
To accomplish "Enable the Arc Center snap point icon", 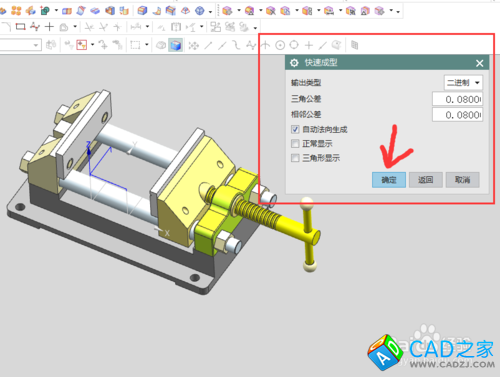I will tap(280, 45).
